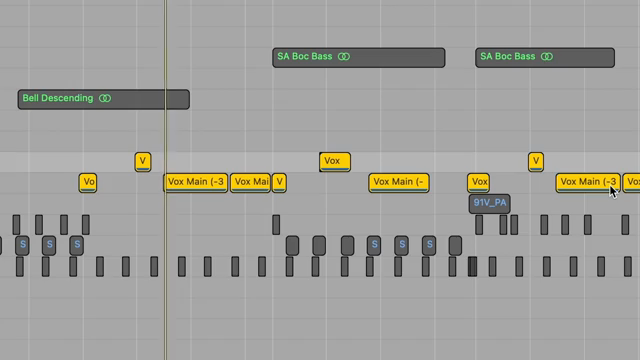The width and height of the screenshot is (640, 360).
Task: Click the first V region on highlighted track
Action: 143,162
